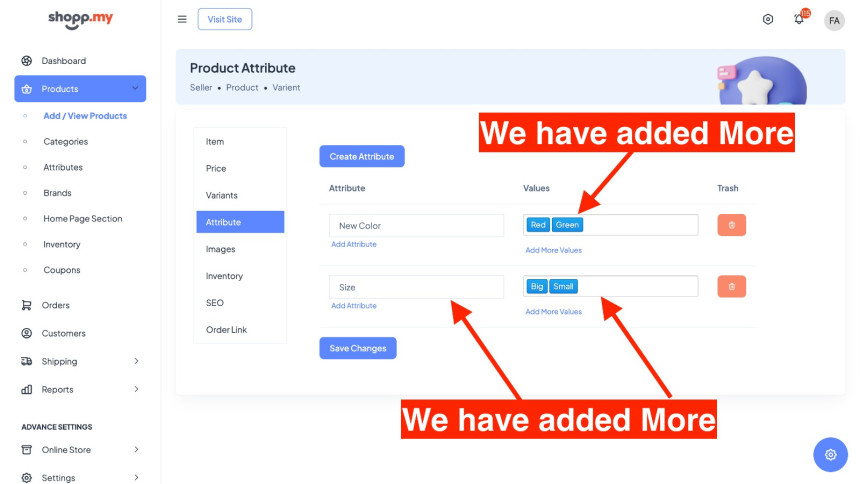Collapse the Products sidebar section
The image size is (860, 484).
(135, 89)
